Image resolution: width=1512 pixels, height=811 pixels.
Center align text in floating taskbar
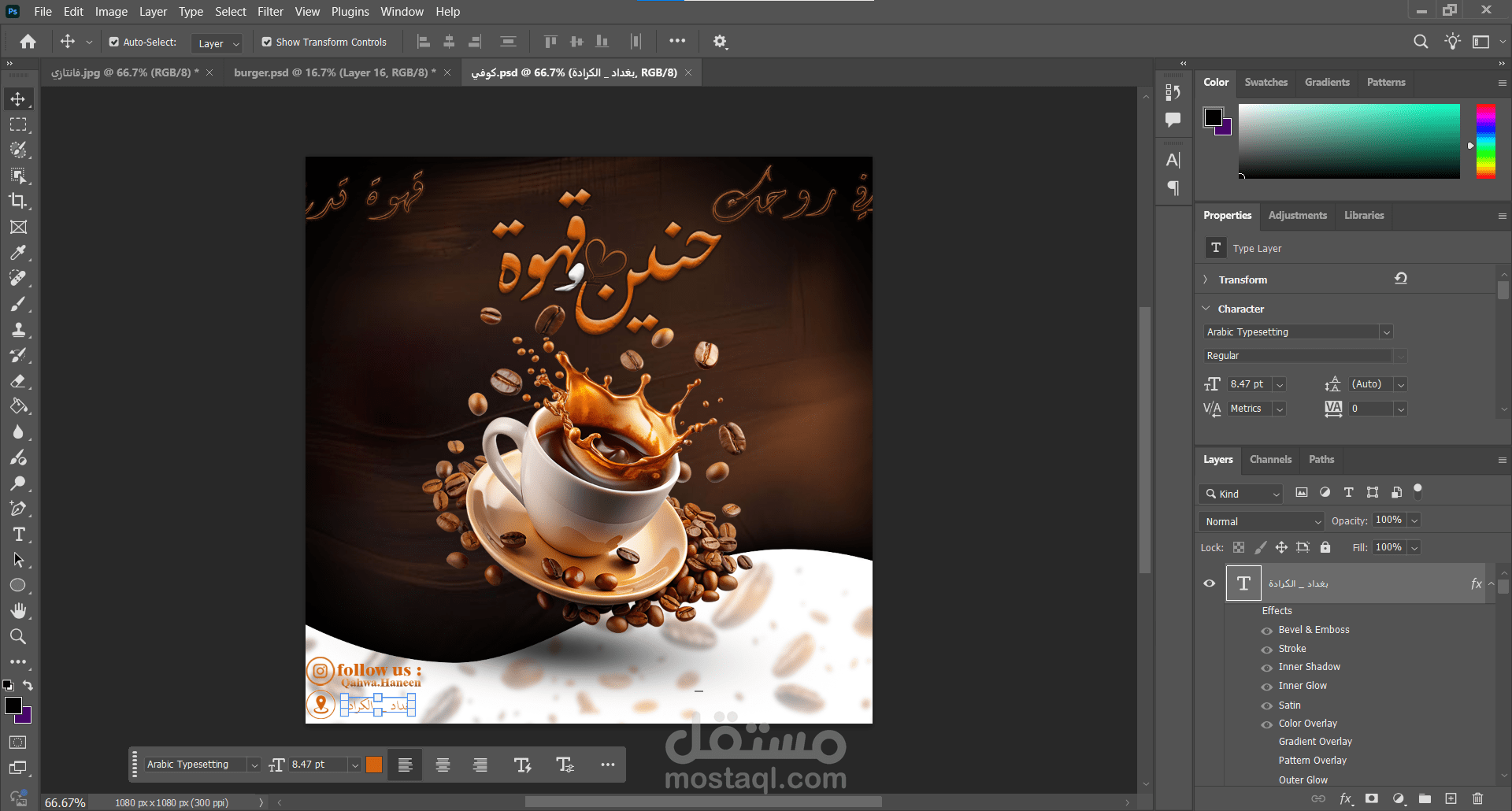[x=443, y=765]
